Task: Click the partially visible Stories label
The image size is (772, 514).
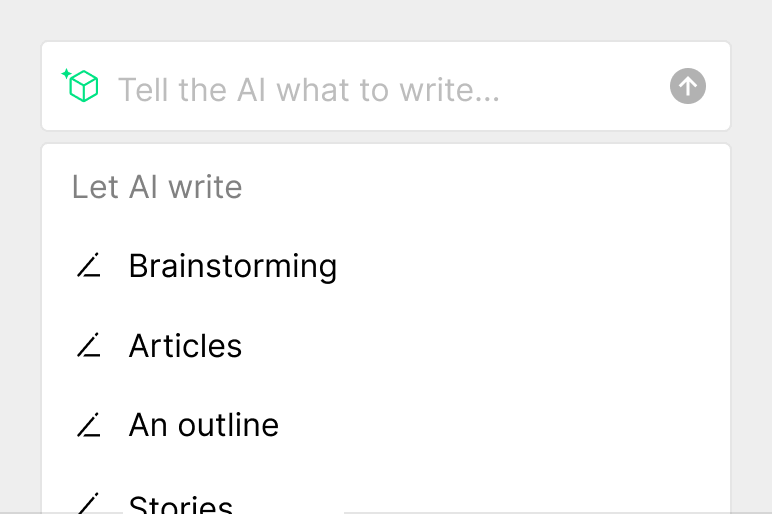Action: (x=181, y=505)
